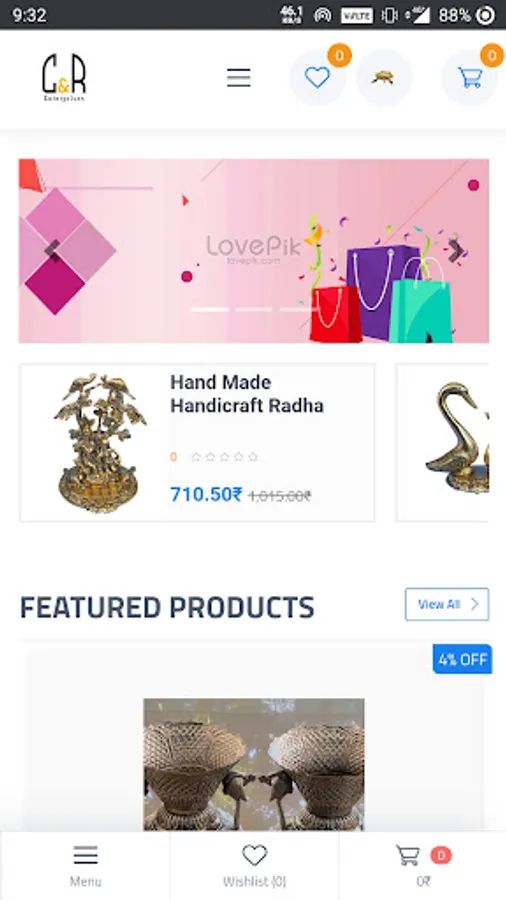Open the Wishlist (0) bottom tab
Image resolution: width=506 pixels, height=900 pixels.
(x=255, y=866)
